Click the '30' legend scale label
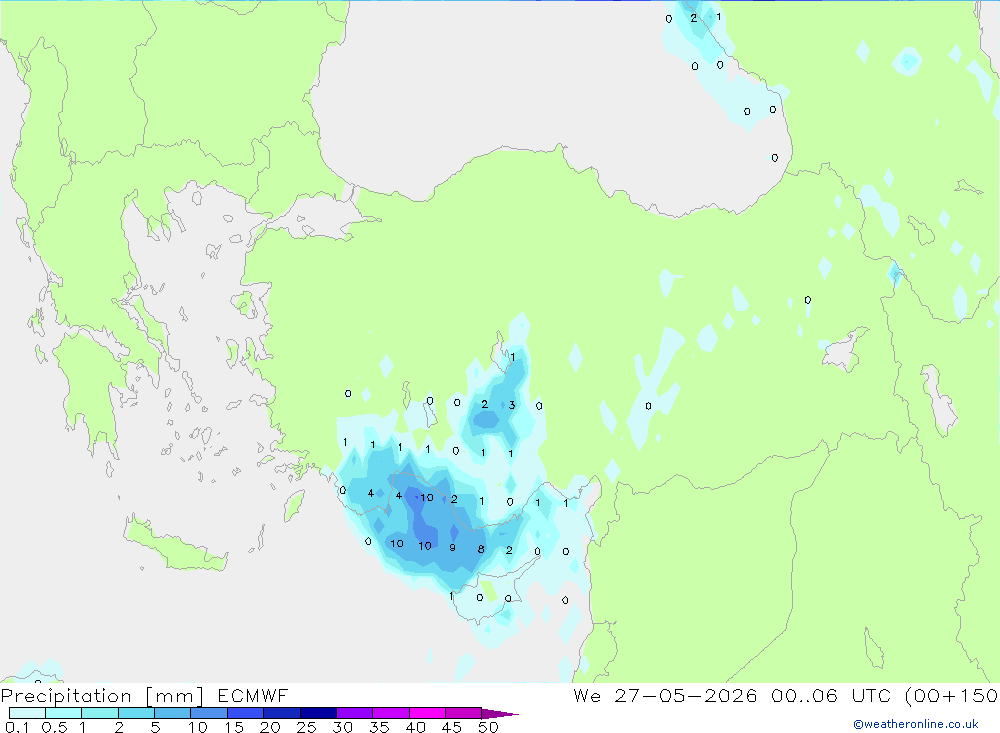The image size is (1000, 733). pyautogui.click(x=342, y=727)
